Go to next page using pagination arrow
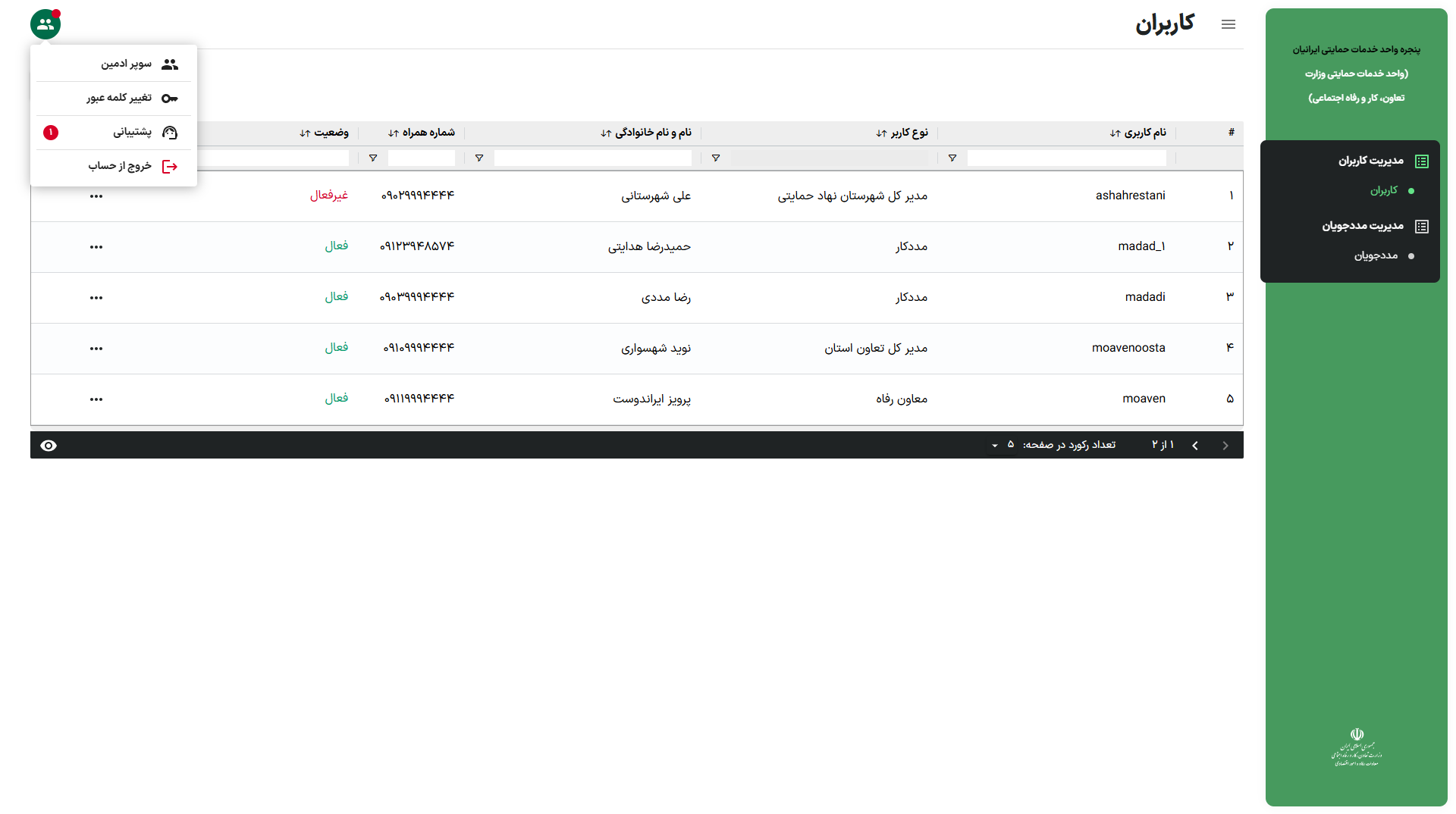The width and height of the screenshot is (1456, 814). pos(1195,446)
